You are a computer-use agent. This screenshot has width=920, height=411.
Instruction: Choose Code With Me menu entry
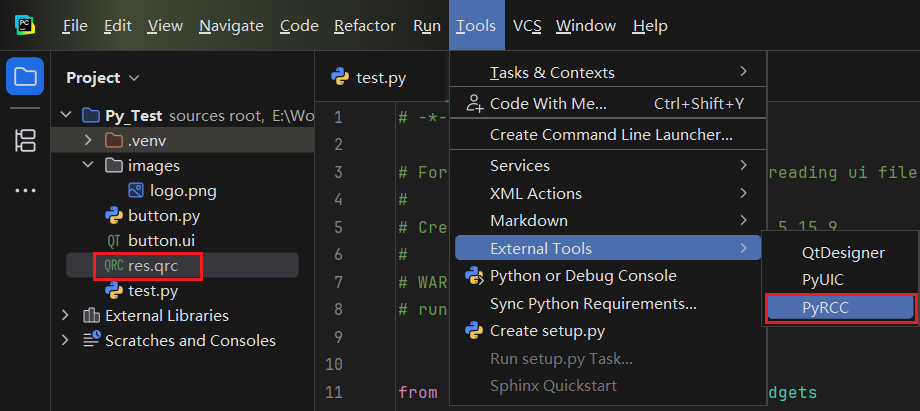click(608, 103)
